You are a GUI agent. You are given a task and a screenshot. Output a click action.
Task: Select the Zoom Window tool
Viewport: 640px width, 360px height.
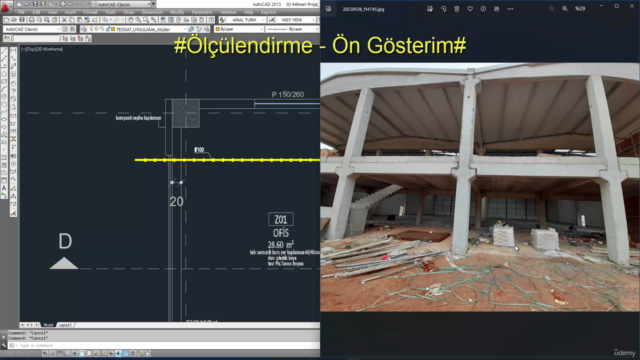tap(146, 20)
